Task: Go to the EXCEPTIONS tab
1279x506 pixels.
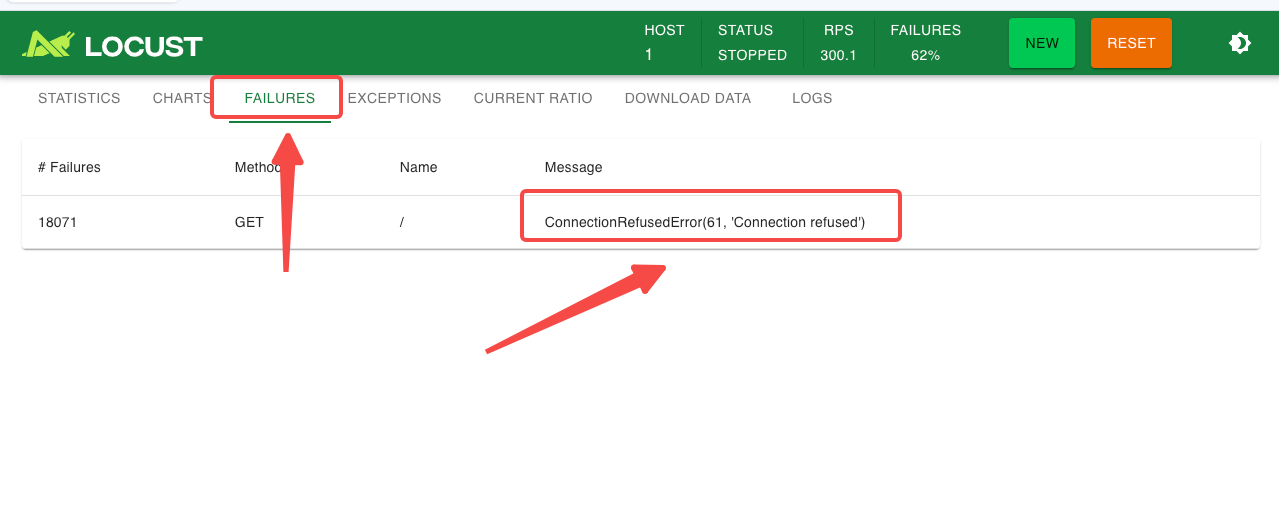Action: coord(394,98)
